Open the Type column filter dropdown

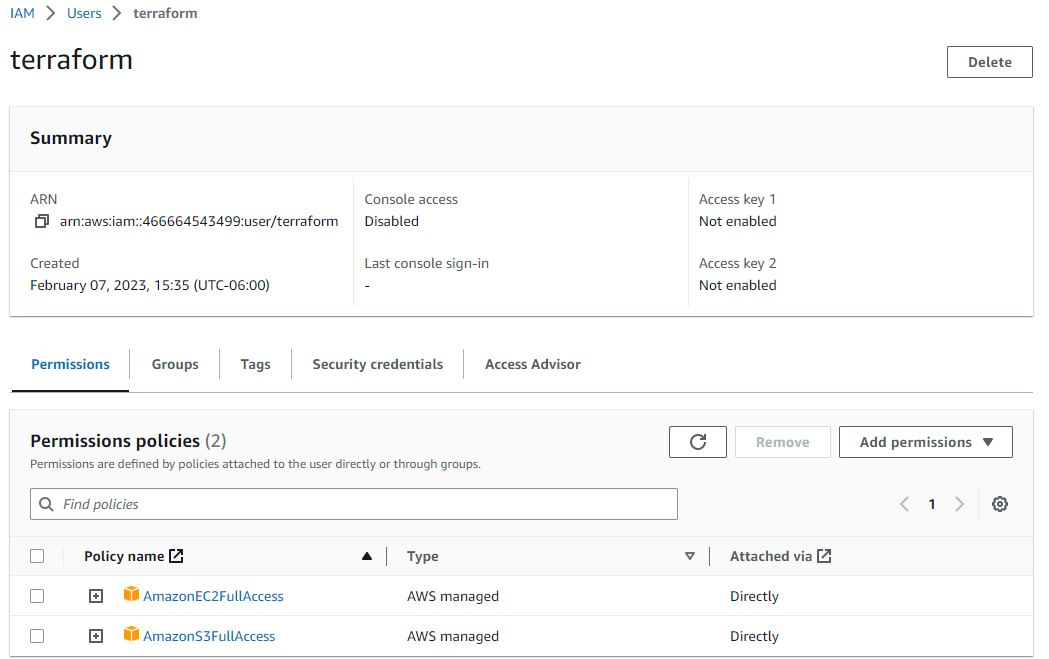click(690, 555)
